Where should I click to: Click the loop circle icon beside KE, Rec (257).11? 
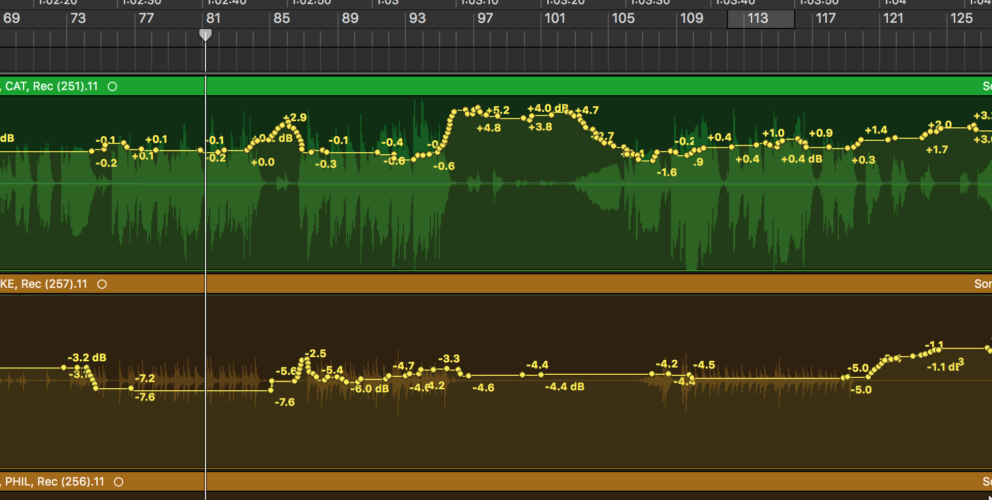point(102,284)
